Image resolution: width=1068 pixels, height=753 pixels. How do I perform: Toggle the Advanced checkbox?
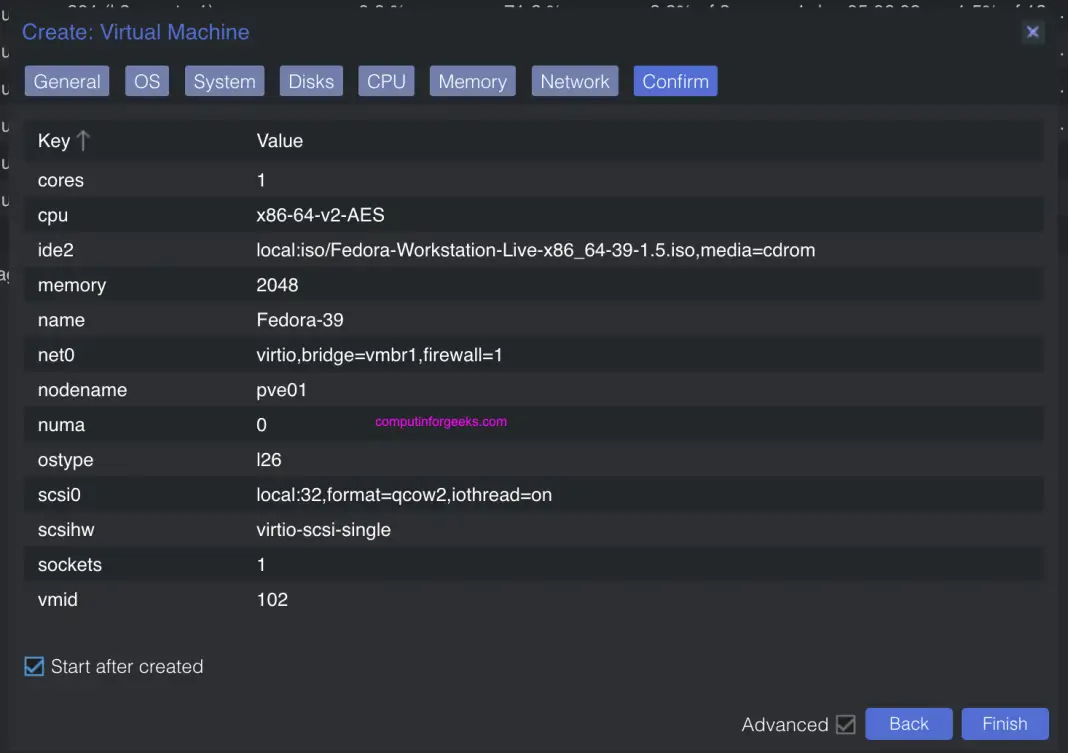846,724
